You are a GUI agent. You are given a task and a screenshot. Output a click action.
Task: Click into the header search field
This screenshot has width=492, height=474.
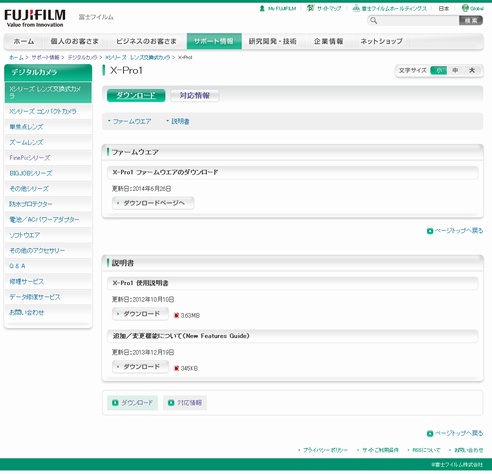coord(418,21)
